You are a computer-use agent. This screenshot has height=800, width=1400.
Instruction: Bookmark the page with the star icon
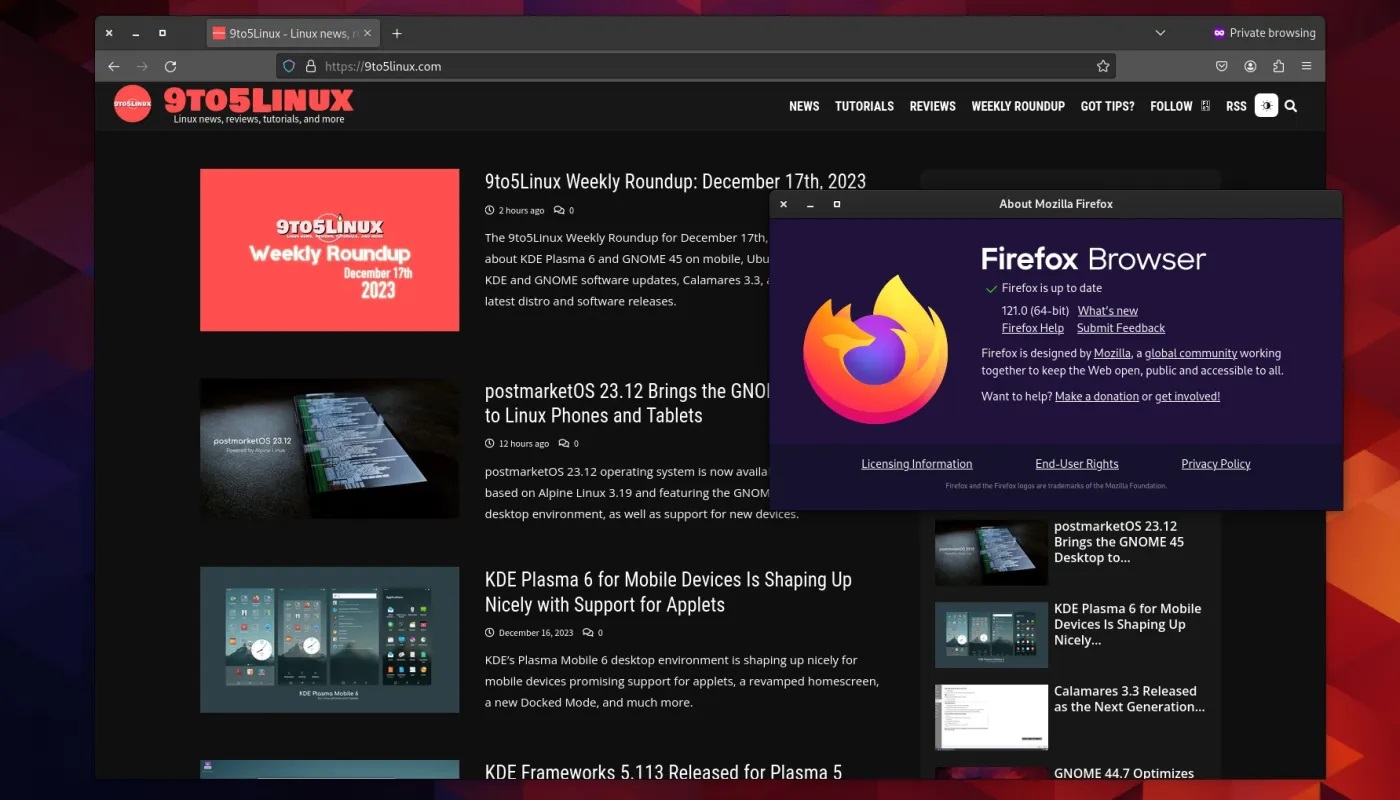(1103, 66)
